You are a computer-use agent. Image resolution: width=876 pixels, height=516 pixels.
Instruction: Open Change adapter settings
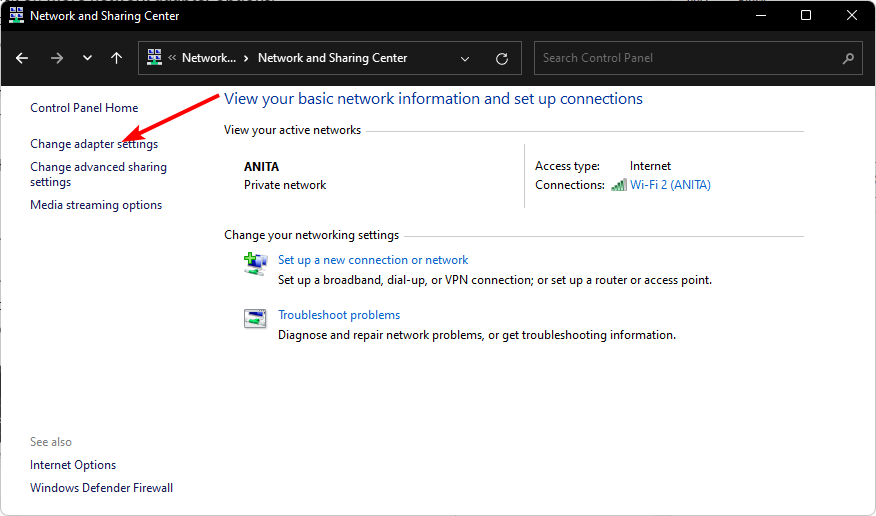94,144
